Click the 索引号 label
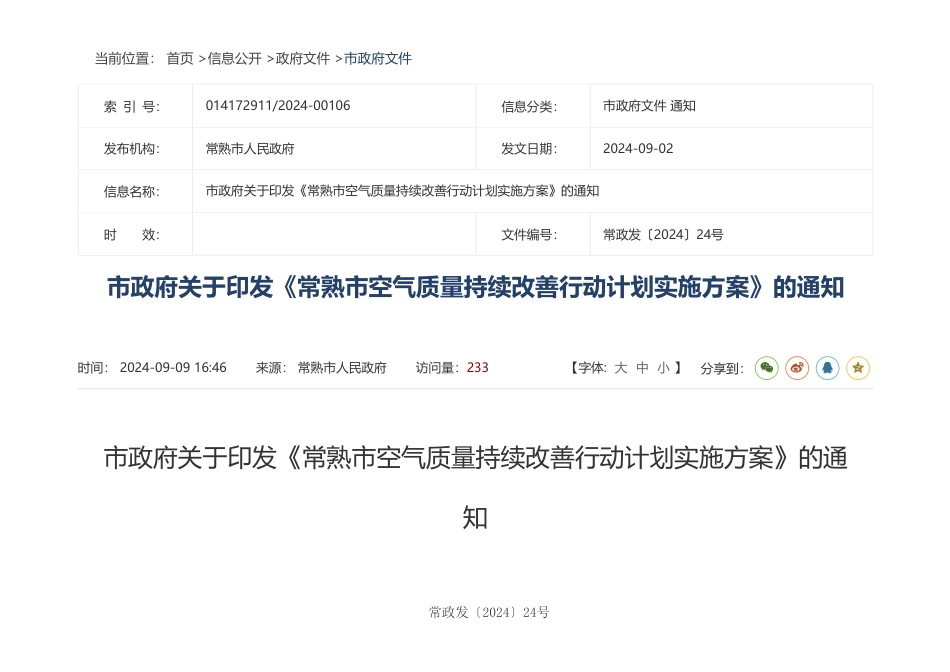950x672 pixels. pyautogui.click(x=131, y=107)
